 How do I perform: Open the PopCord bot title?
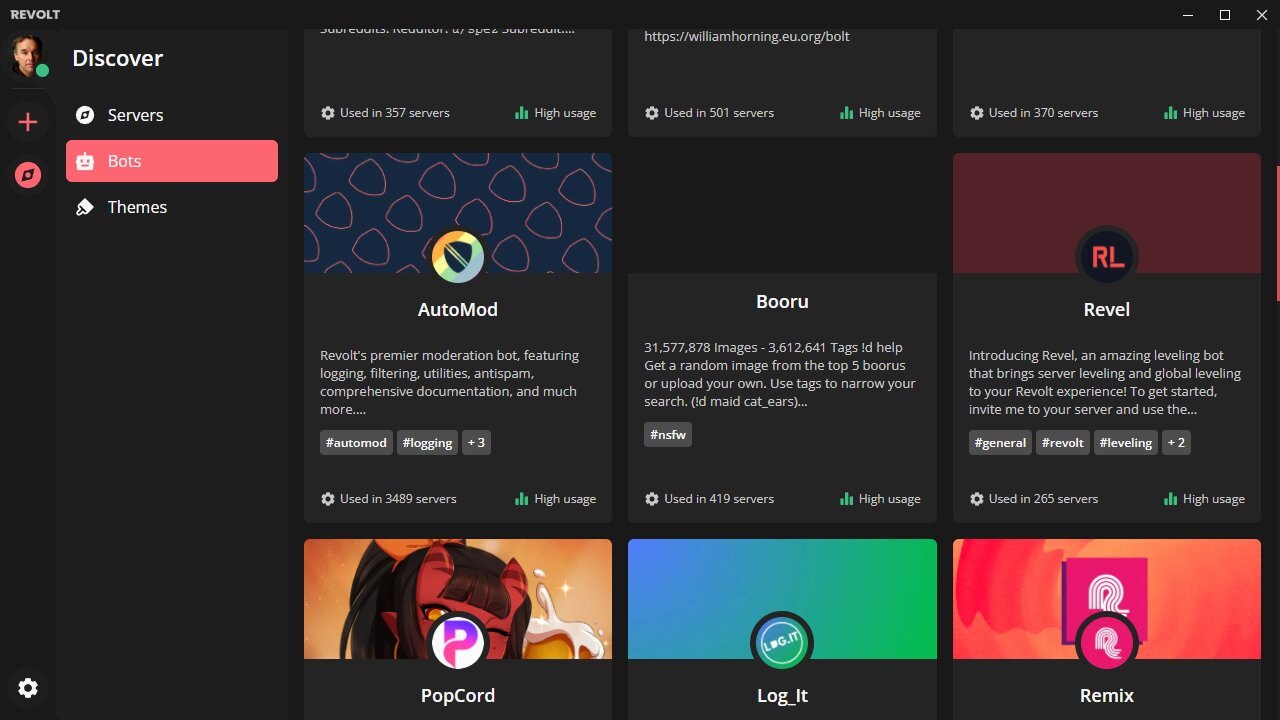(x=458, y=696)
